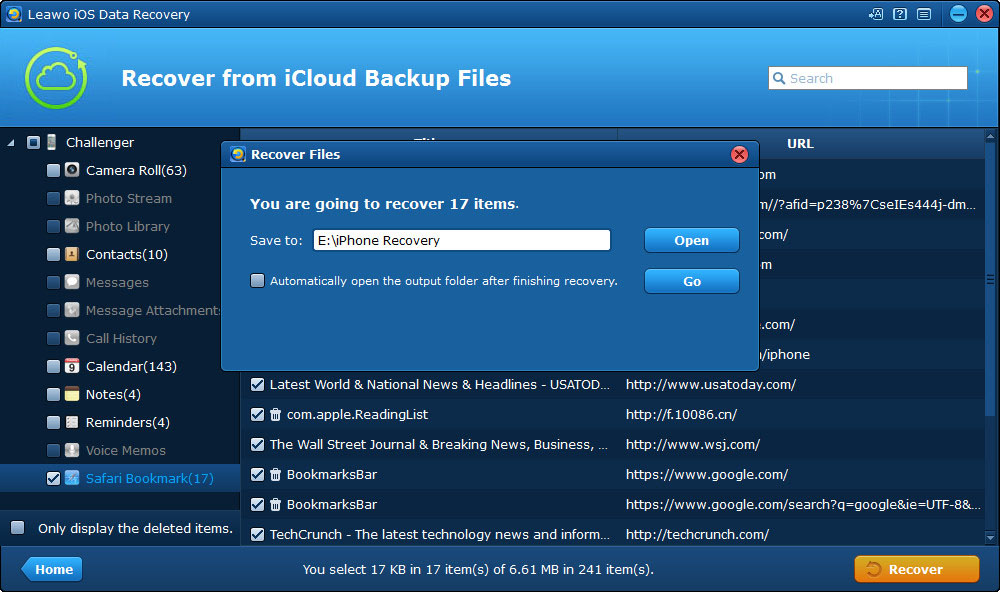This screenshot has width=1000, height=592.
Task: Click the Contacts icon in sidebar
Action: point(72,254)
